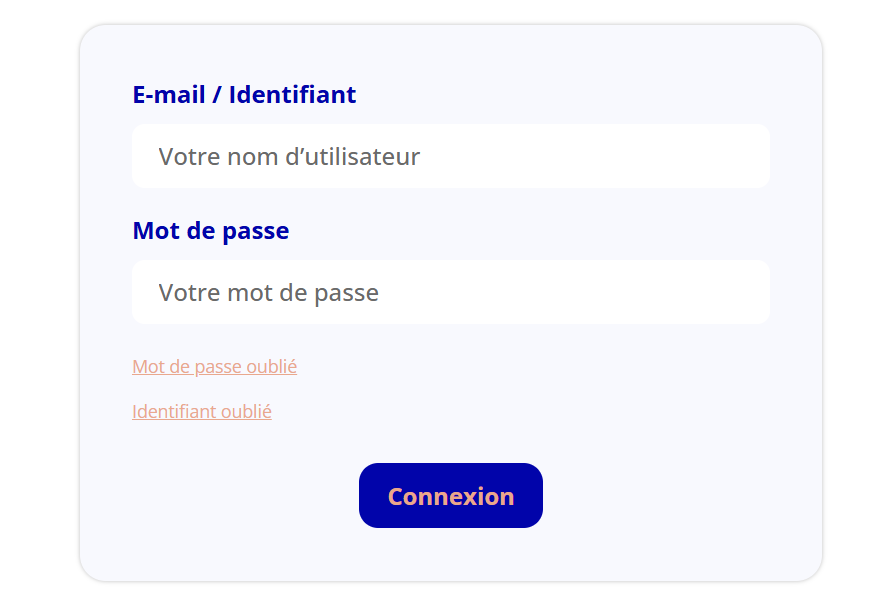This screenshot has width=881, height=611.
Task: Select the "Votre nom d'utilisateur" placeholder field
Action: pyautogui.click(x=450, y=156)
